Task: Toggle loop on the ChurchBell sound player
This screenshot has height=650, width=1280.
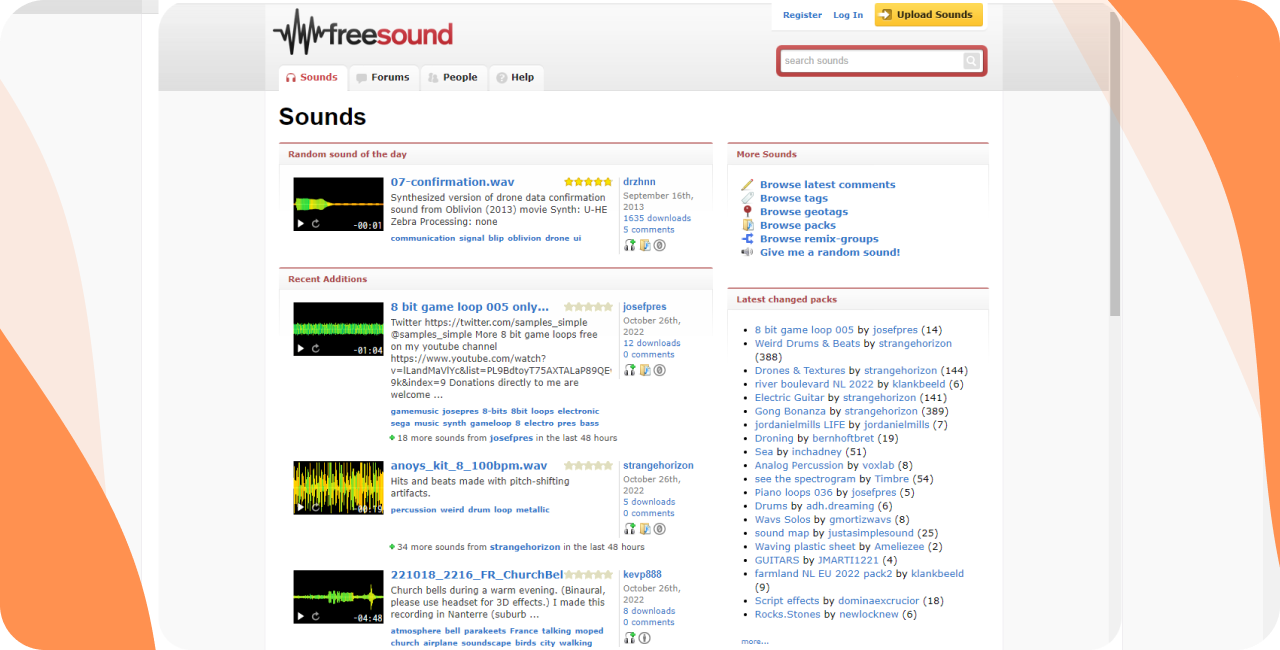Action: click(316, 617)
